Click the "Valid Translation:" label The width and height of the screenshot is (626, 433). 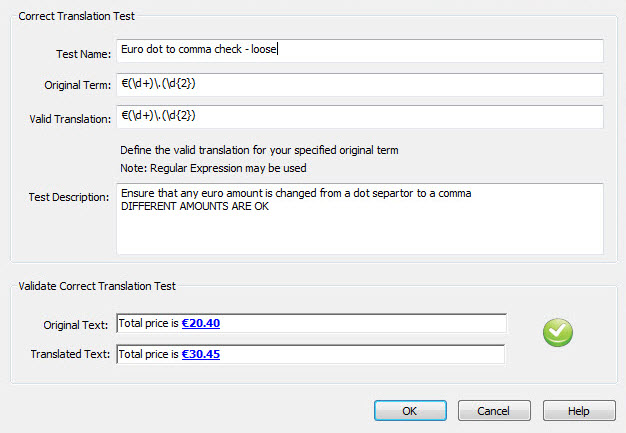(x=70, y=119)
